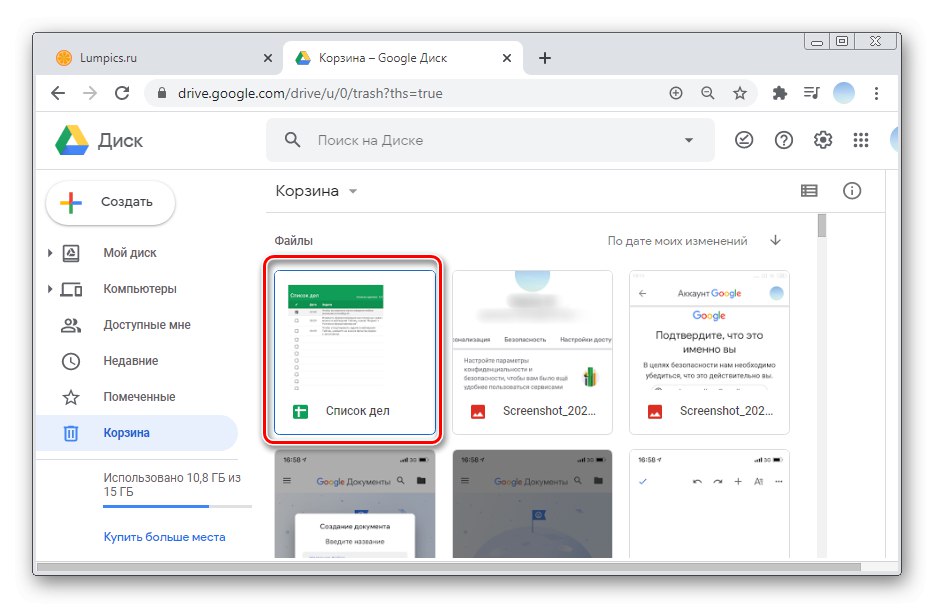Open the Chrome extensions puzzle icon

[x=779, y=93]
